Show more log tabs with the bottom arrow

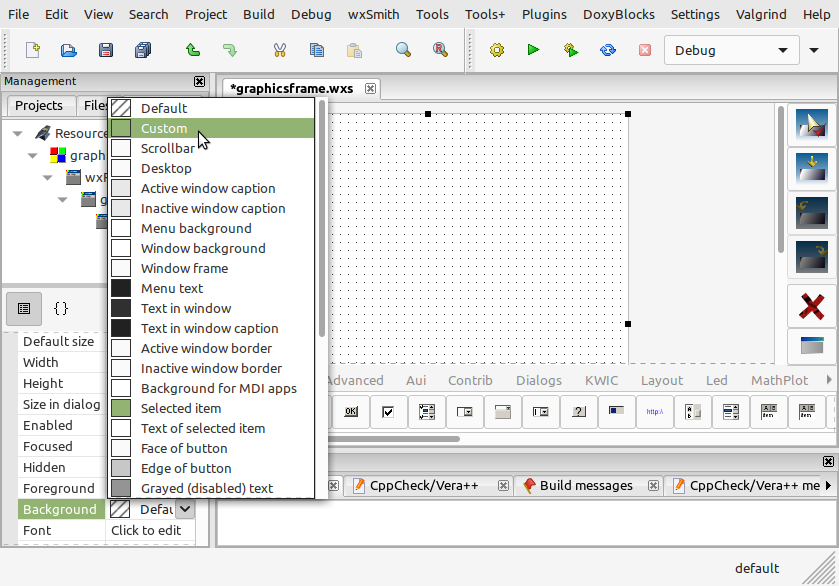pyautogui.click(x=829, y=485)
